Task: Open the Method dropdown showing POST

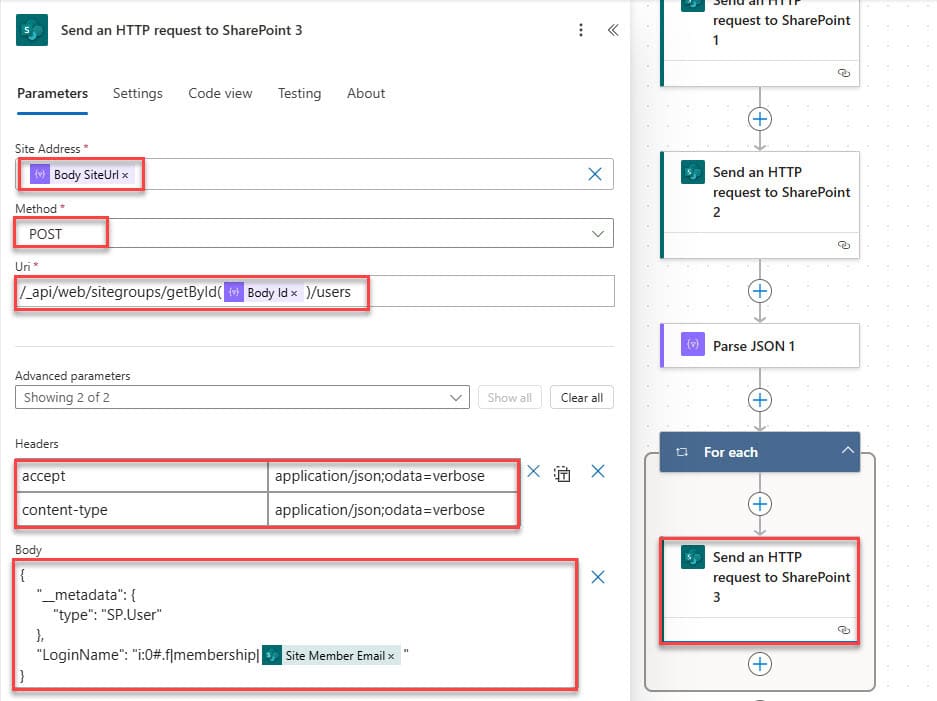Action: coord(314,234)
